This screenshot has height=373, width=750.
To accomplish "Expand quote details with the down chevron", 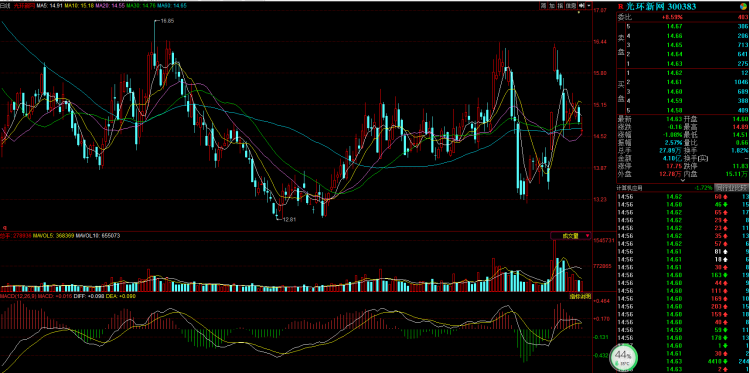I will (683, 180).
